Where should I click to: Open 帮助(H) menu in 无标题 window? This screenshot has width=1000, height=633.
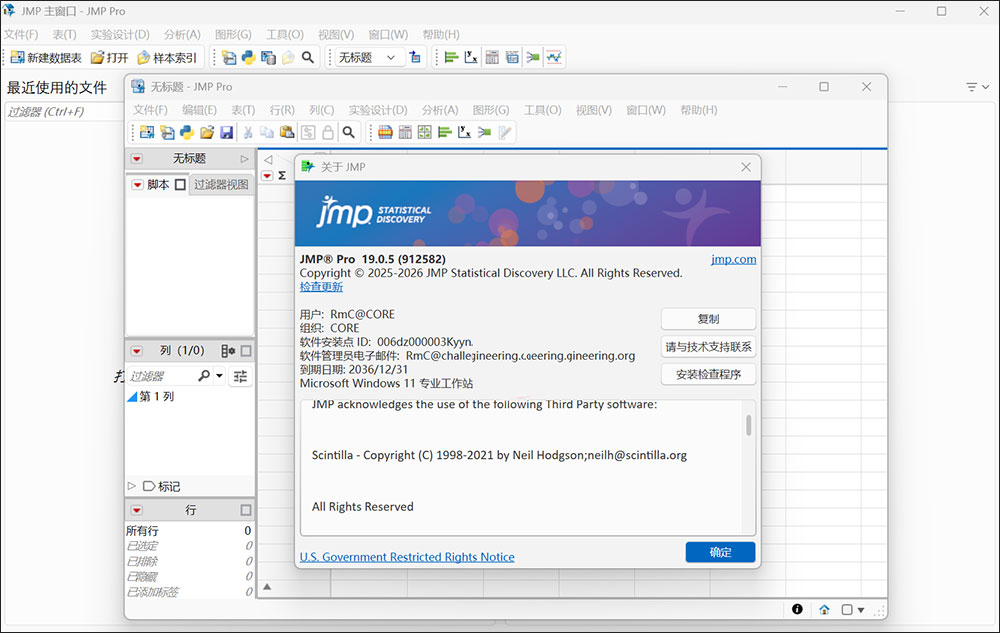click(698, 110)
